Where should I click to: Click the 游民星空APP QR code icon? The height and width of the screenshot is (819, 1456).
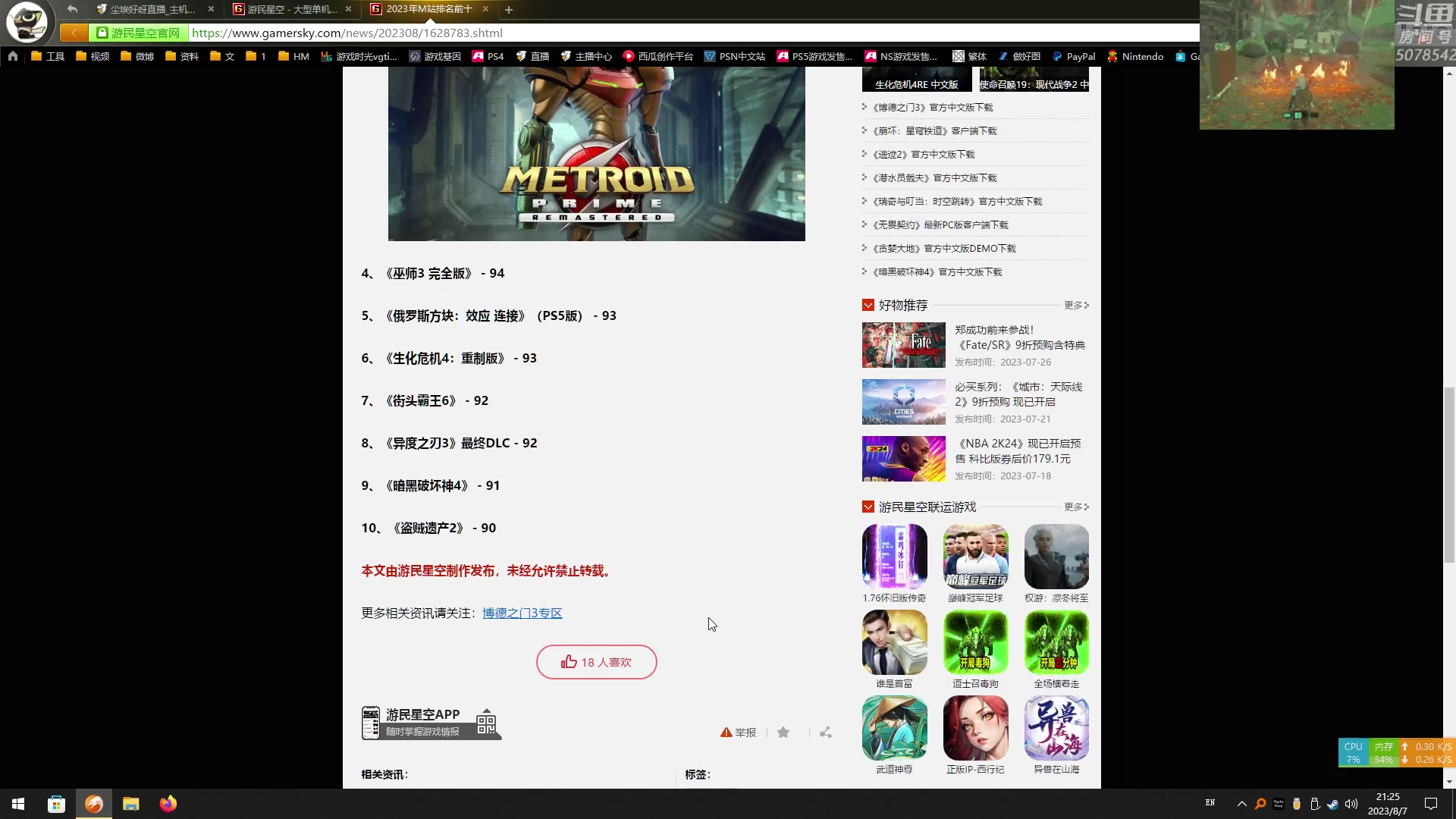coord(486,723)
